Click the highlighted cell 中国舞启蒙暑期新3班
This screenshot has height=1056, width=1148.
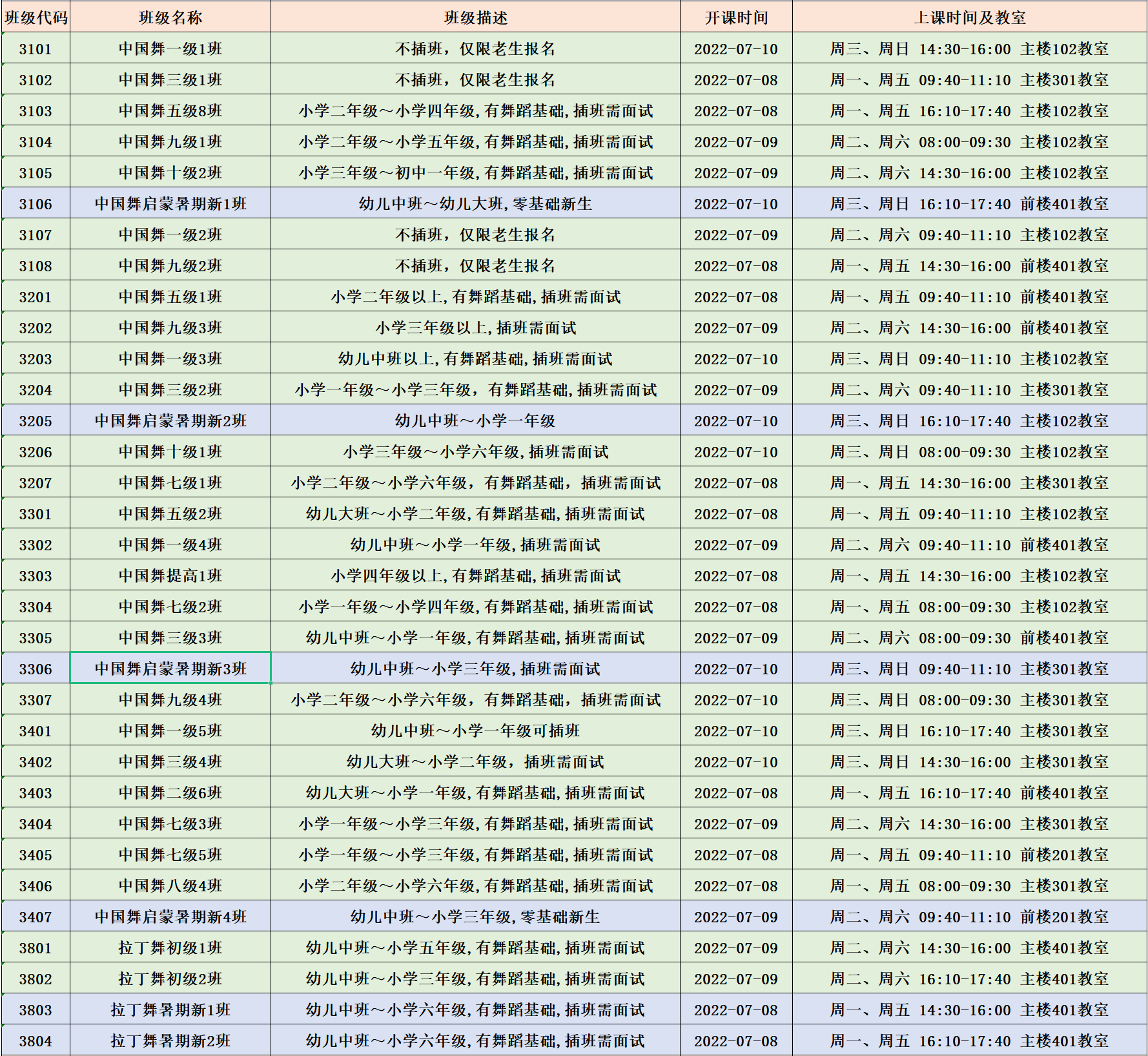point(170,668)
